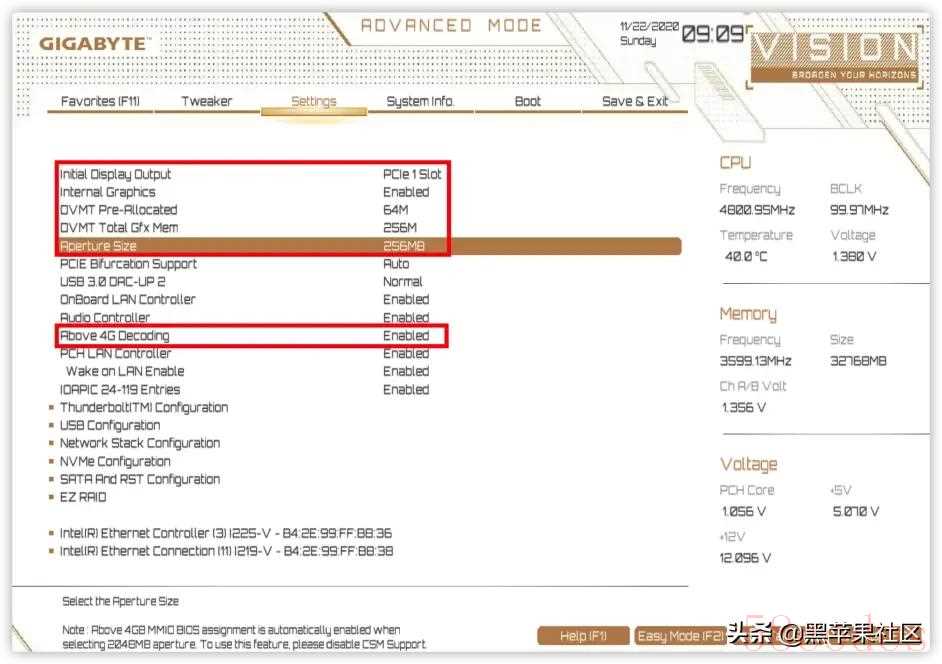942x664 pixels.
Task: Go to the Boot tab
Action: click(527, 101)
